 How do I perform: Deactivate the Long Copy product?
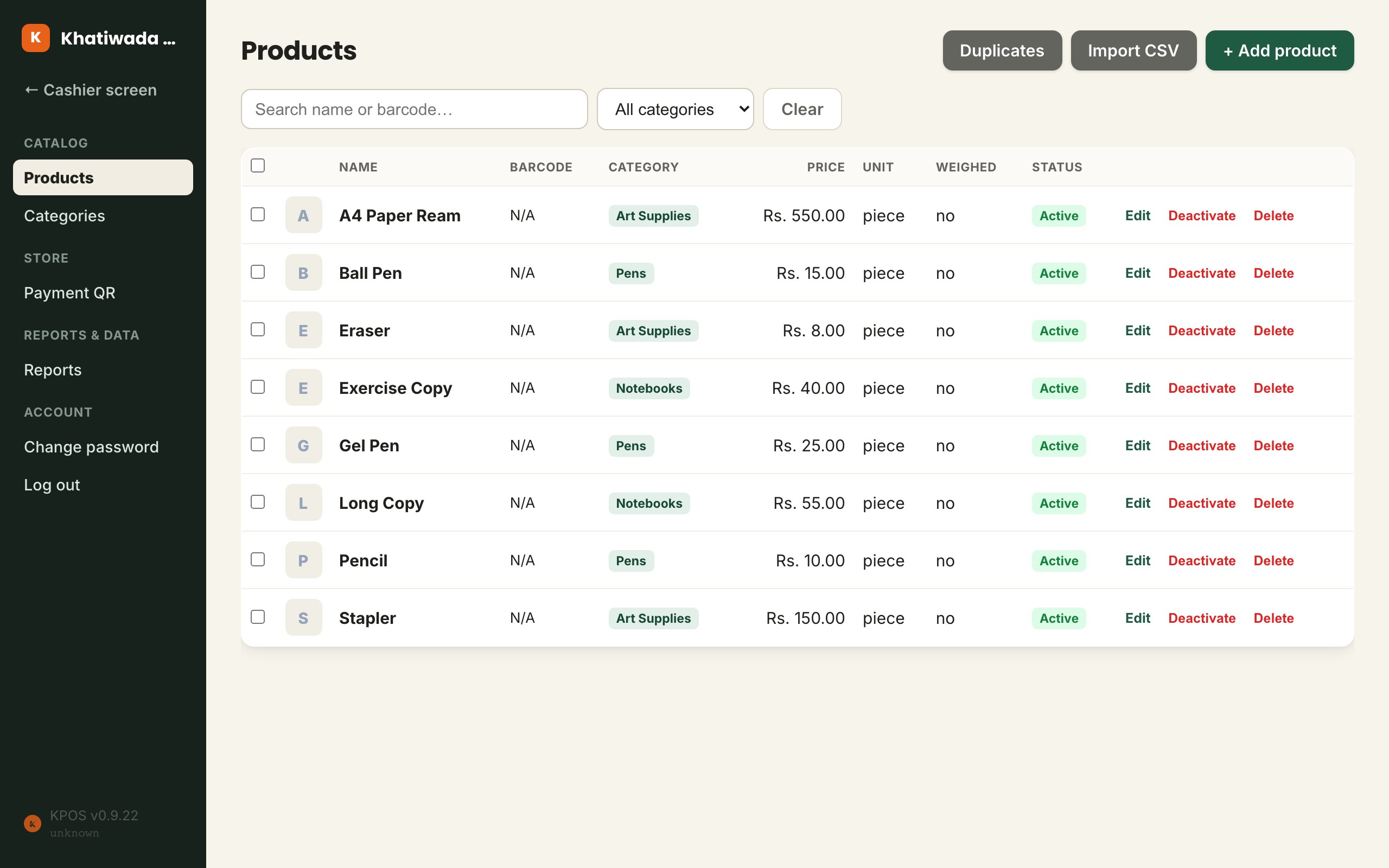pyautogui.click(x=1202, y=503)
